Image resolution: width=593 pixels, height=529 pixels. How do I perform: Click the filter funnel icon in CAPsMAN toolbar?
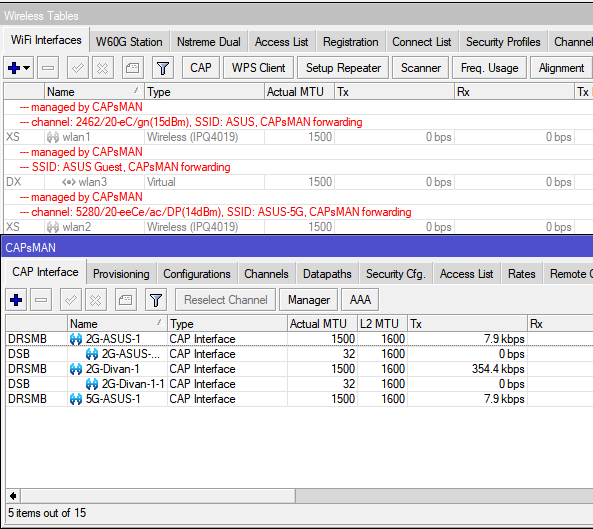(156, 300)
